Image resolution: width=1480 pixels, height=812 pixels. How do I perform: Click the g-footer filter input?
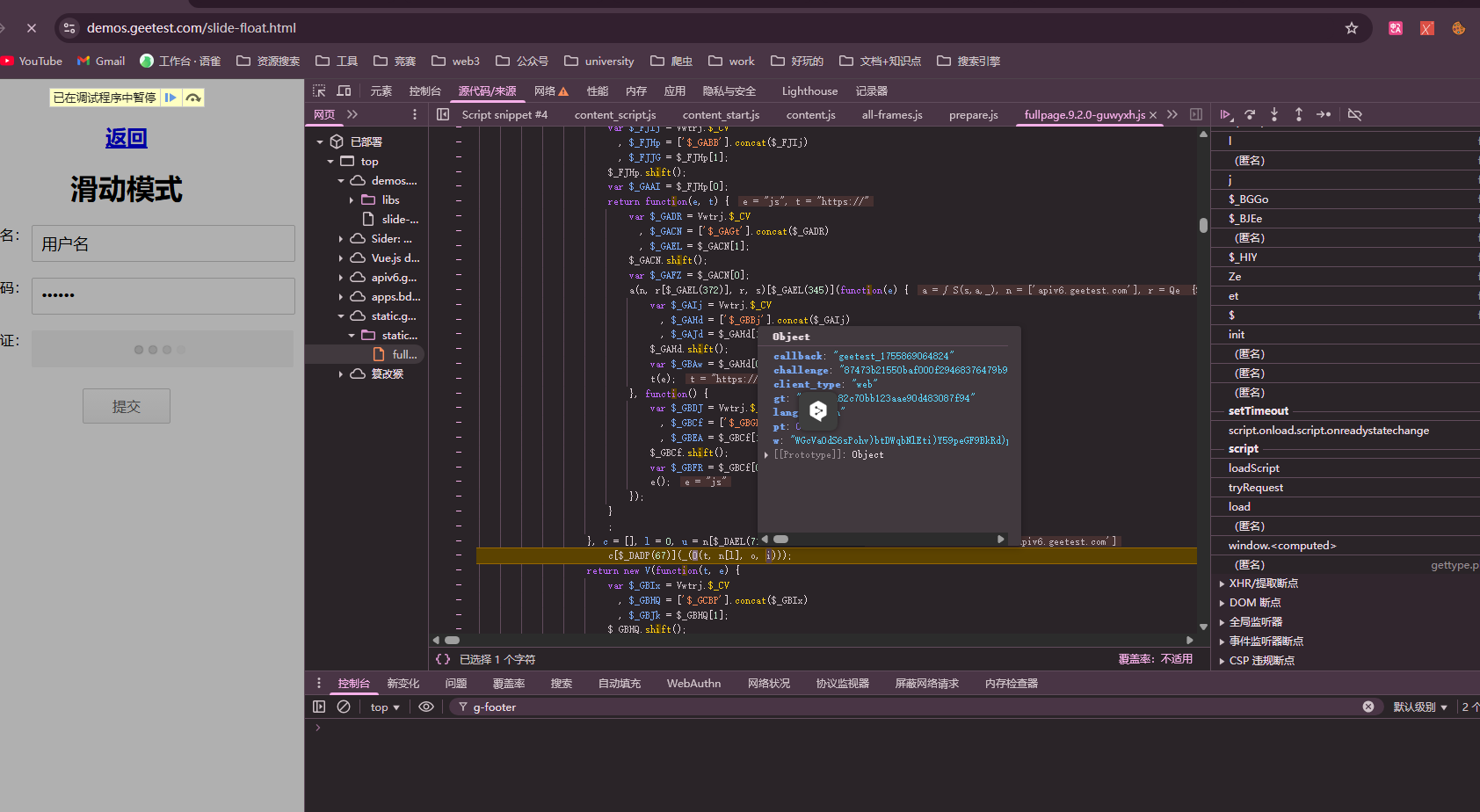point(914,707)
